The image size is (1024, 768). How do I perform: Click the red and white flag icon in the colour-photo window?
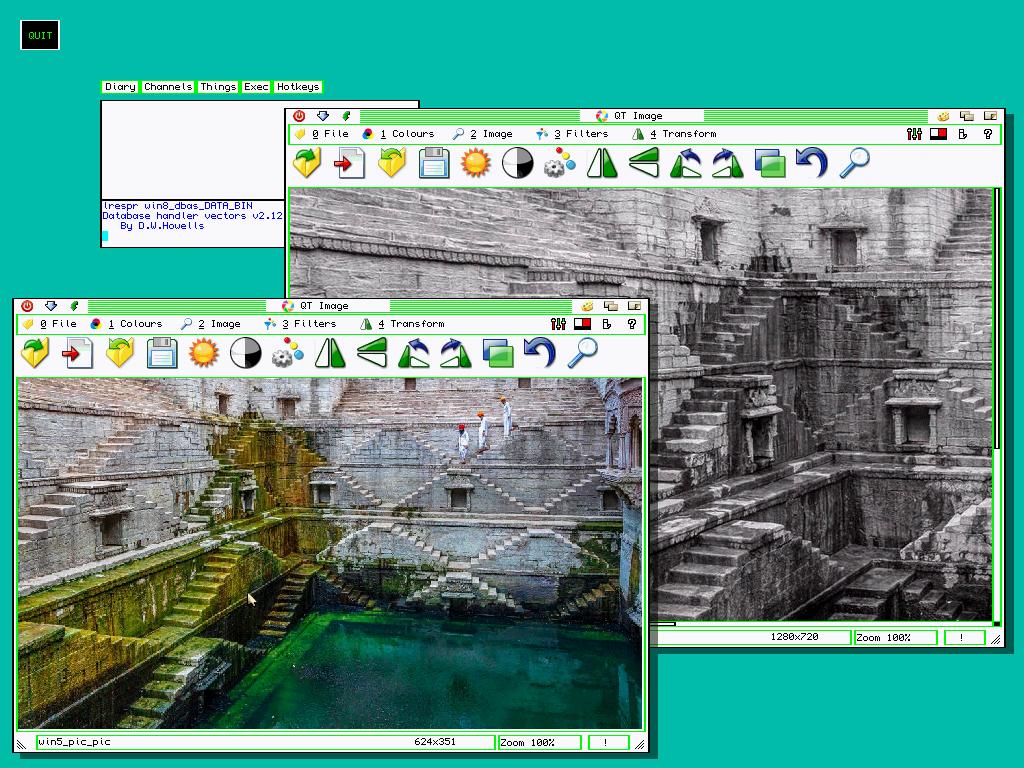click(x=583, y=324)
